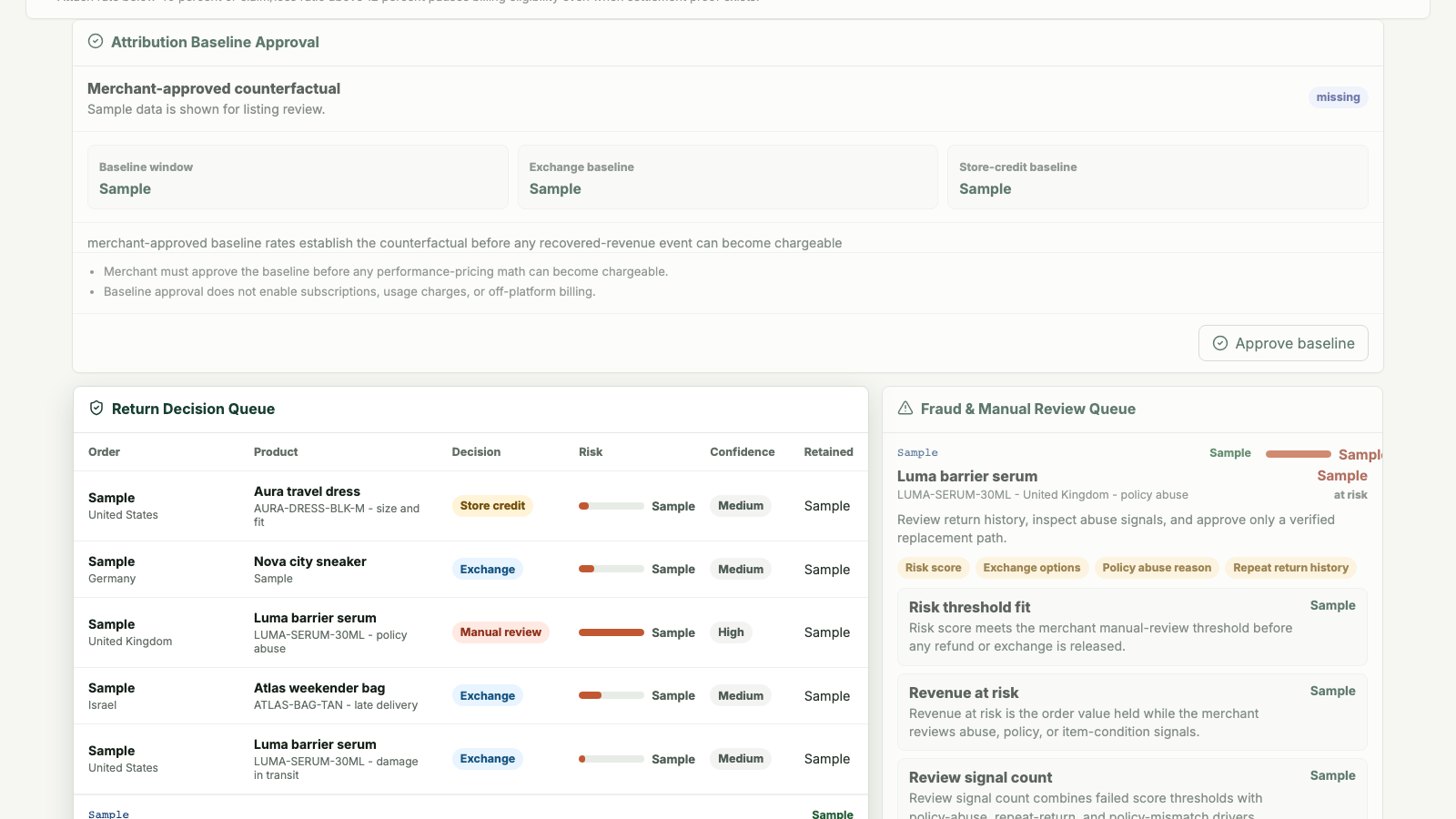Click the Exchange badge for the damage in transit row

pyautogui.click(x=488, y=759)
